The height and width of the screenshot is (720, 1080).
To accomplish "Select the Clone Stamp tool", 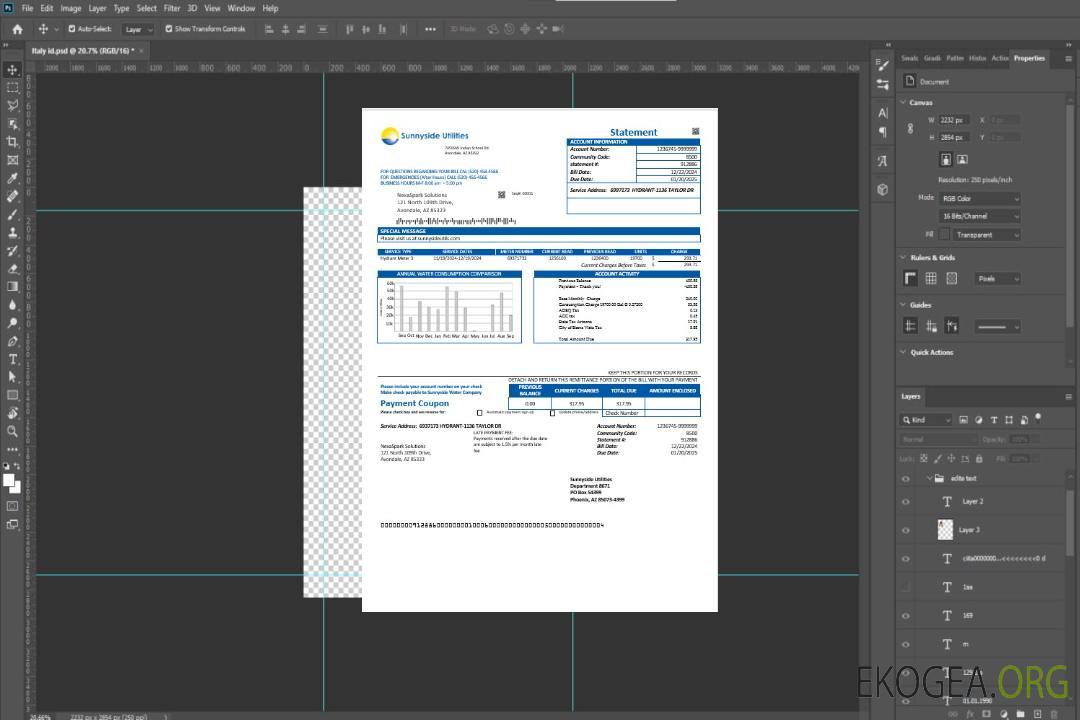I will click(x=12, y=233).
